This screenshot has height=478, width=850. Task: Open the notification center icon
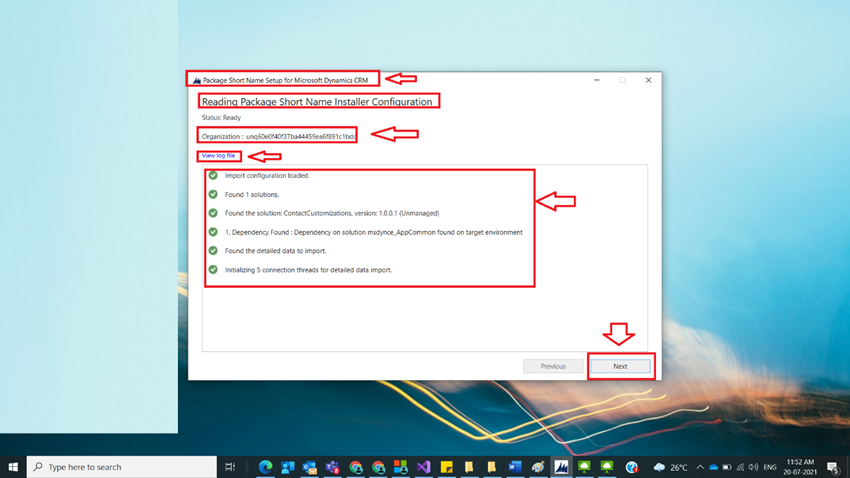(x=834, y=467)
